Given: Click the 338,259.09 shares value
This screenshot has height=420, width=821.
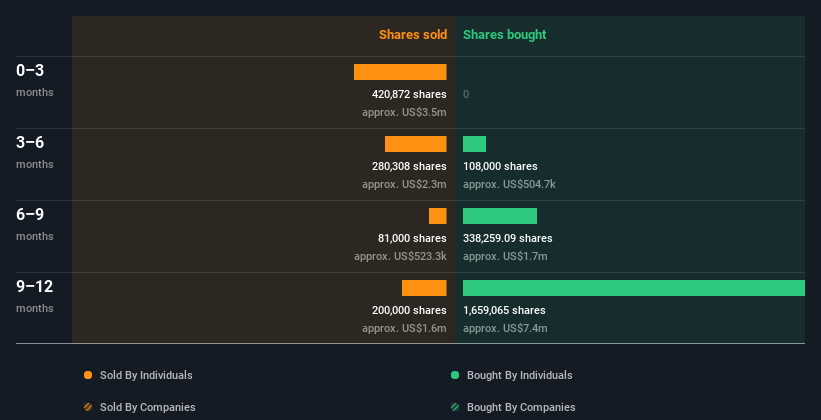Looking at the screenshot, I should coord(508,238).
